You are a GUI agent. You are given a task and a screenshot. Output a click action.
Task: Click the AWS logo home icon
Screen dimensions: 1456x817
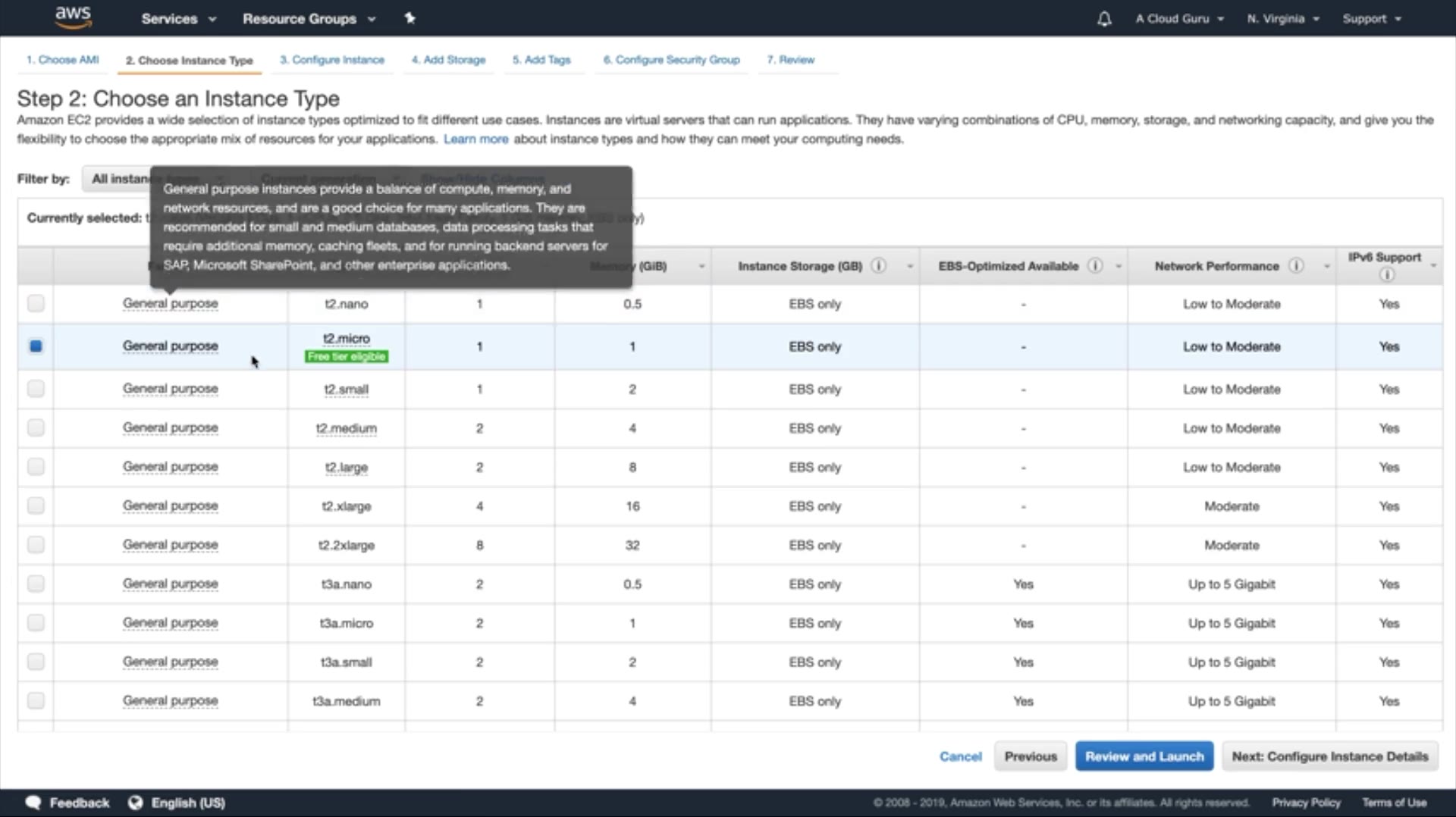pyautogui.click(x=73, y=17)
